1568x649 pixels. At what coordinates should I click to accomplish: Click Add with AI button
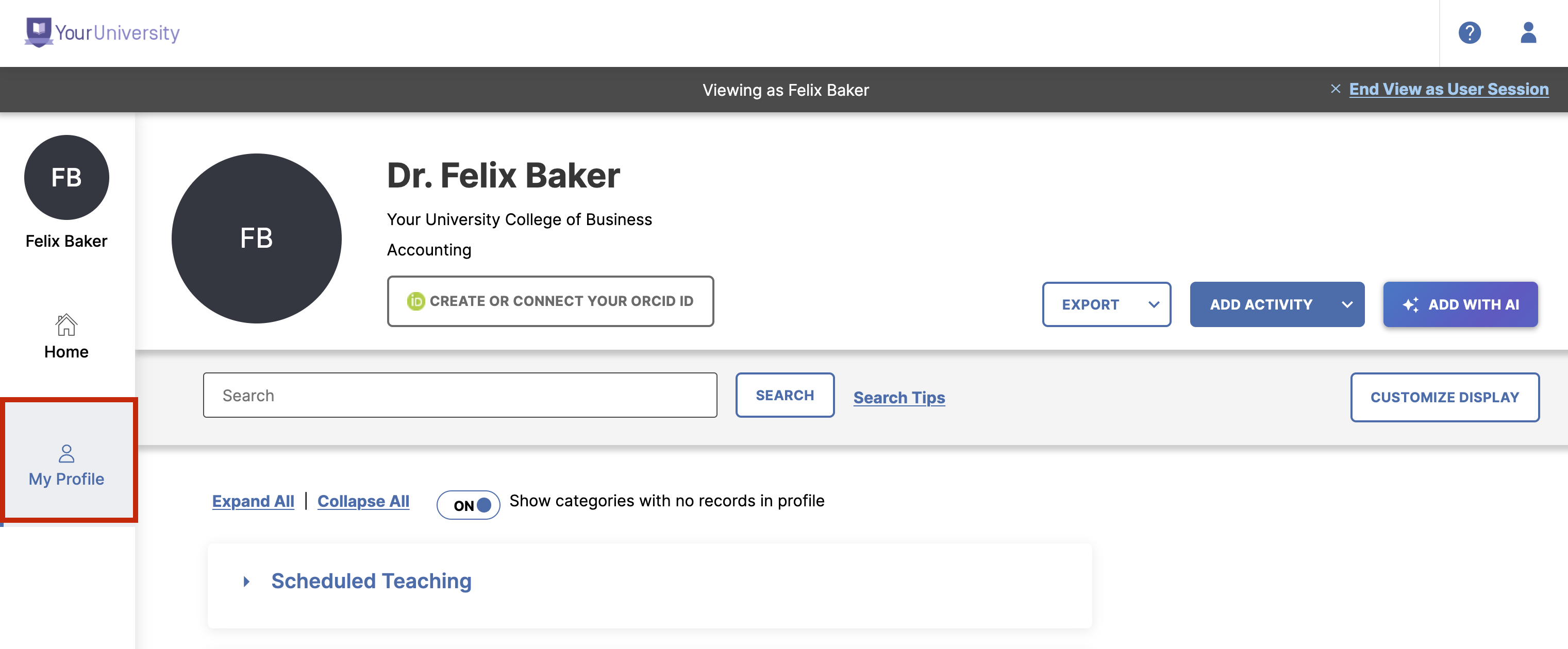(1460, 304)
